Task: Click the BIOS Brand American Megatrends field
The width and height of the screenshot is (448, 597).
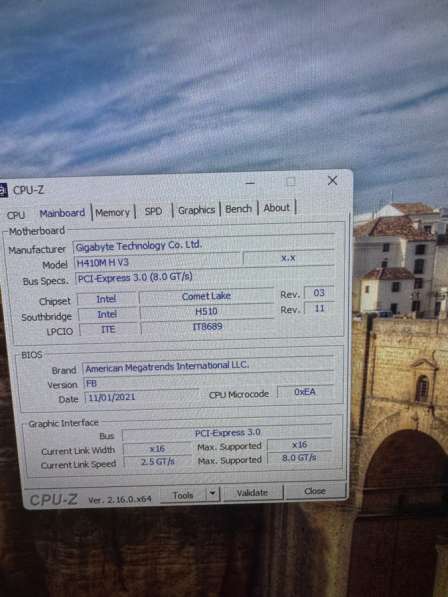Action: 209,366
